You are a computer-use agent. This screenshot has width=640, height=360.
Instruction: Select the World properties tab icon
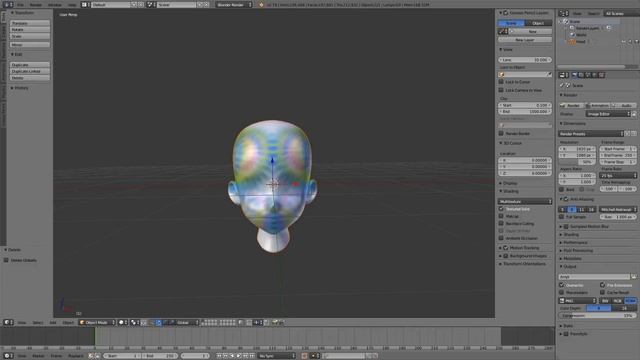click(x=595, y=75)
